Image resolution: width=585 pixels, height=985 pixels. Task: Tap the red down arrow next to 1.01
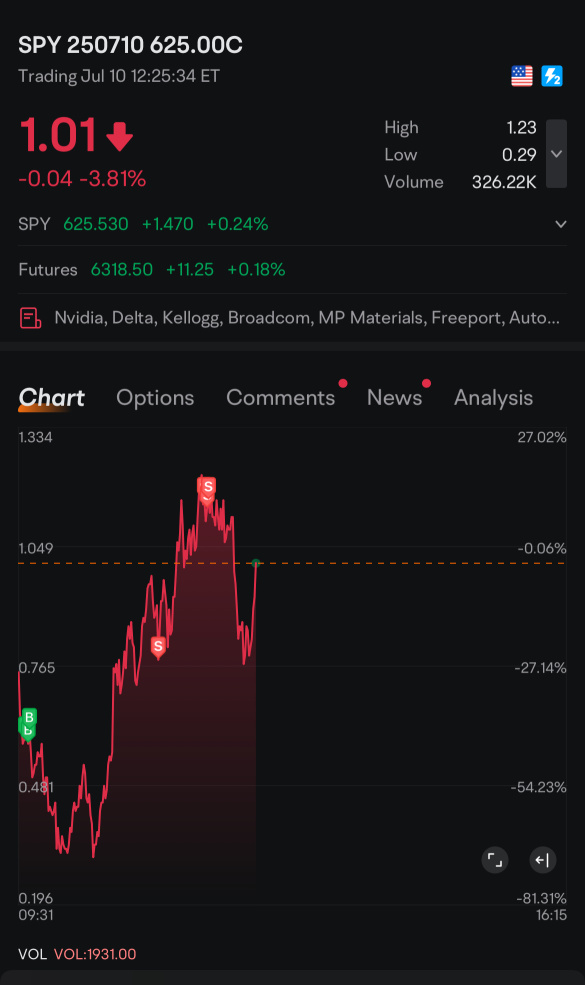click(x=119, y=136)
